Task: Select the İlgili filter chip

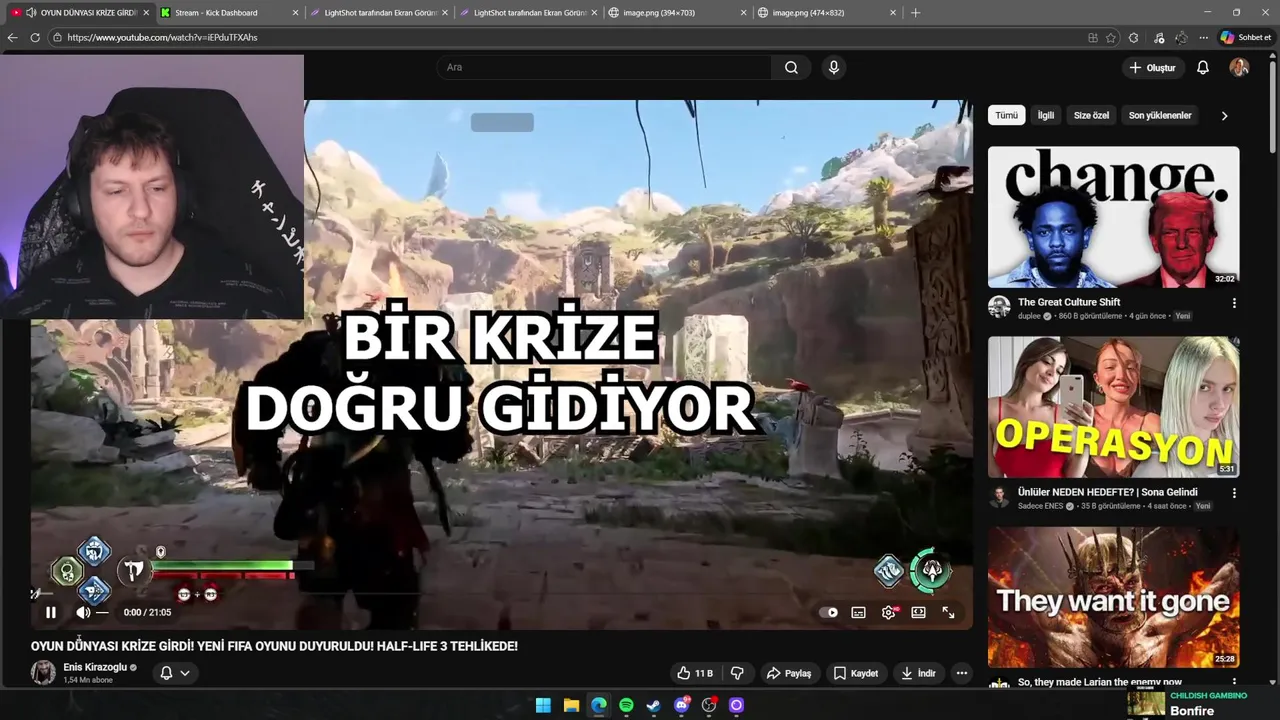Action: click(1045, 115)
